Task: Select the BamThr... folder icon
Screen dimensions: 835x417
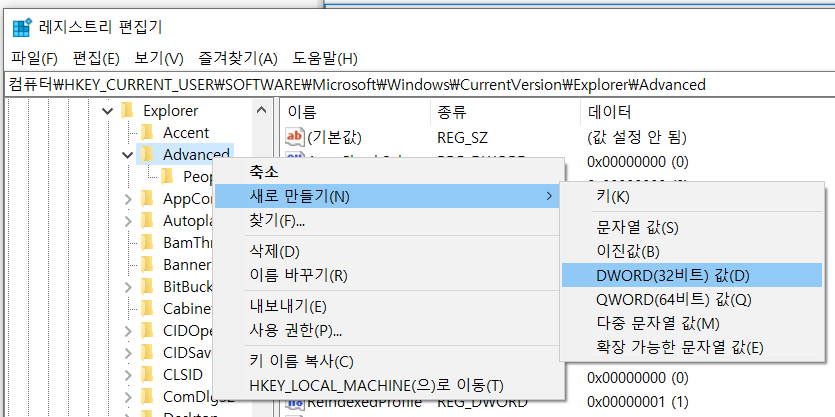Action: 148,242
